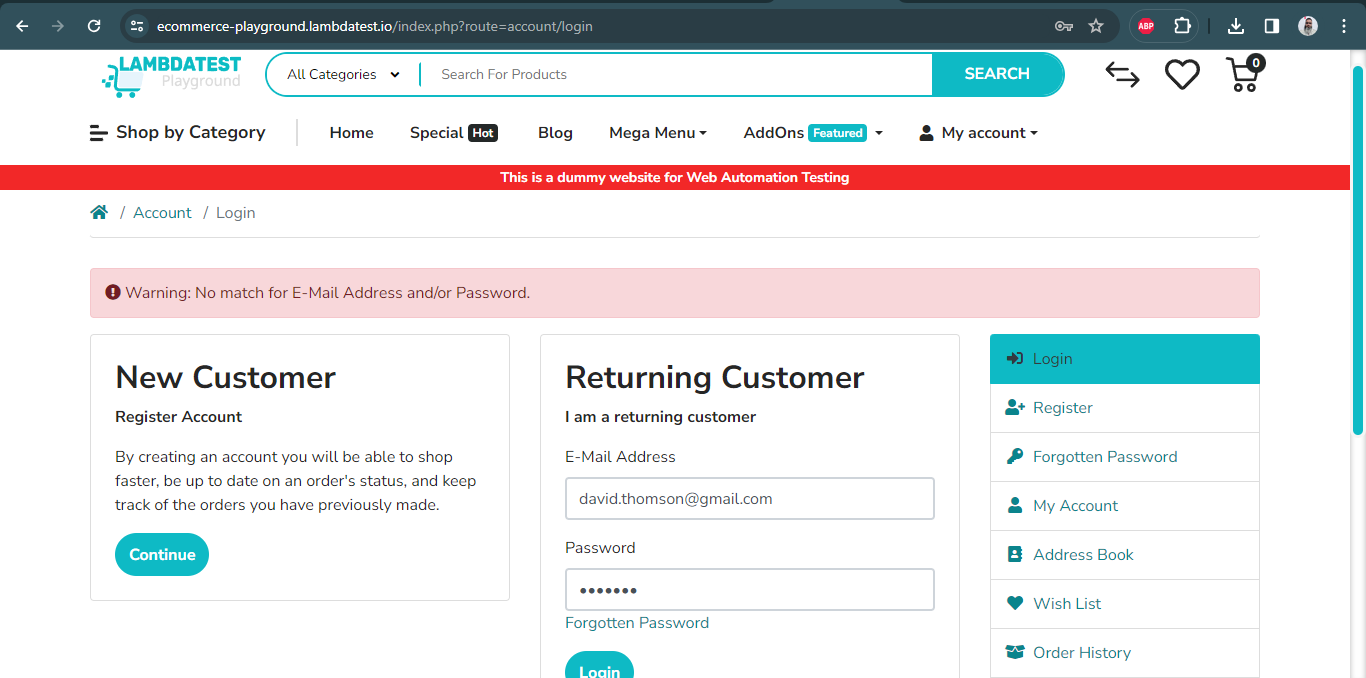Focus the Search For Products field
1366x678 pixels.
[676, 74]
